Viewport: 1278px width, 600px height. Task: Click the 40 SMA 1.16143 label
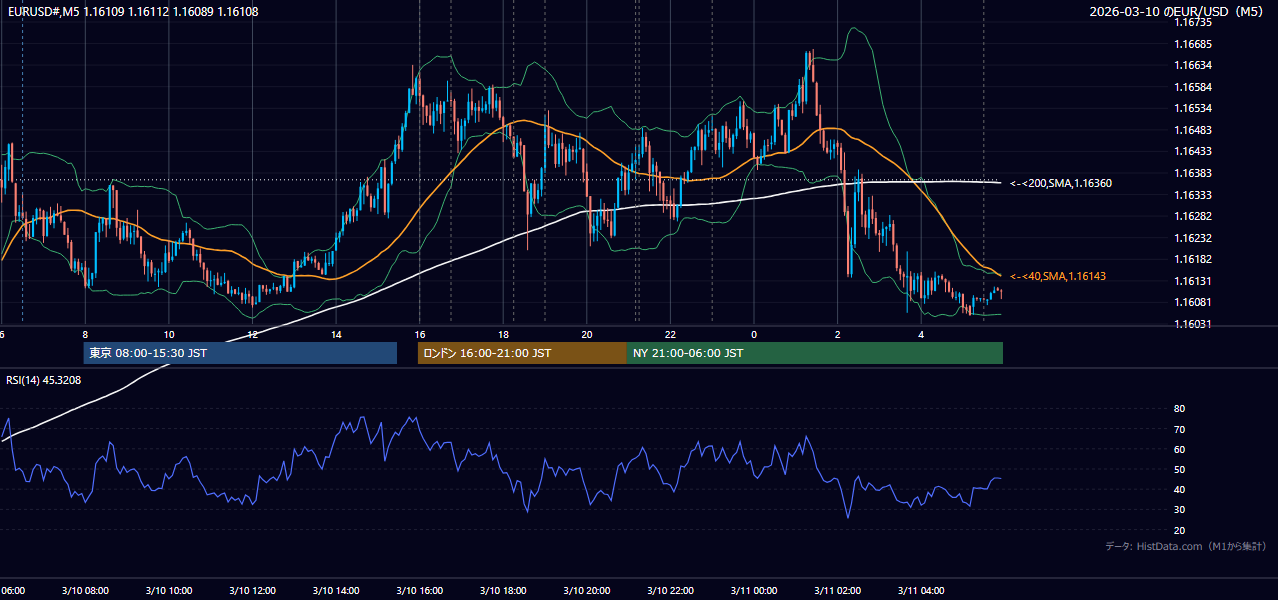click(1057, 276)
